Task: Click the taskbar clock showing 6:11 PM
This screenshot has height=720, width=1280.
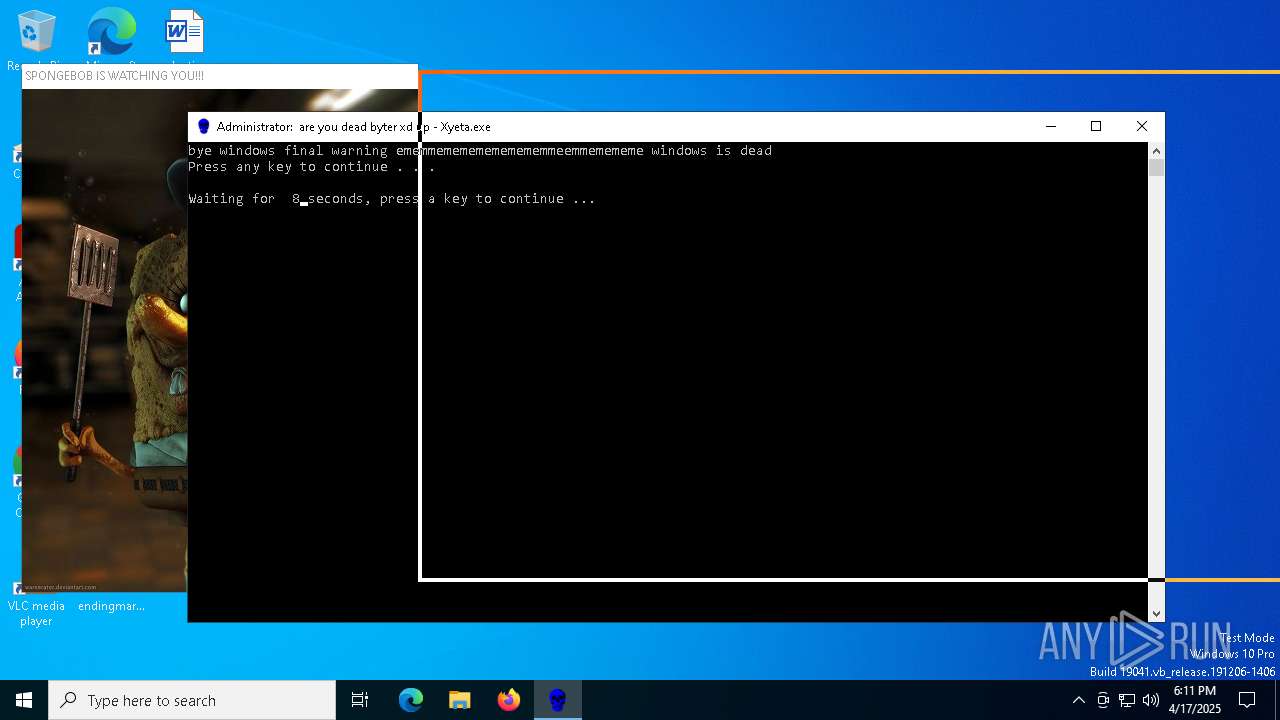Action: click(1195, 700)
